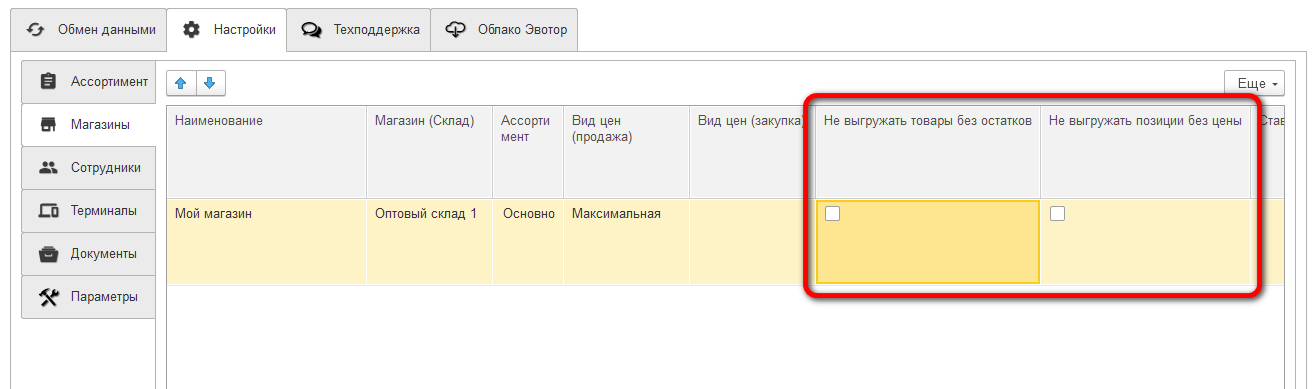This screenshot has width=1312, height=389.
Task: Select the Мой магазин cell
Action: (266, 241)
